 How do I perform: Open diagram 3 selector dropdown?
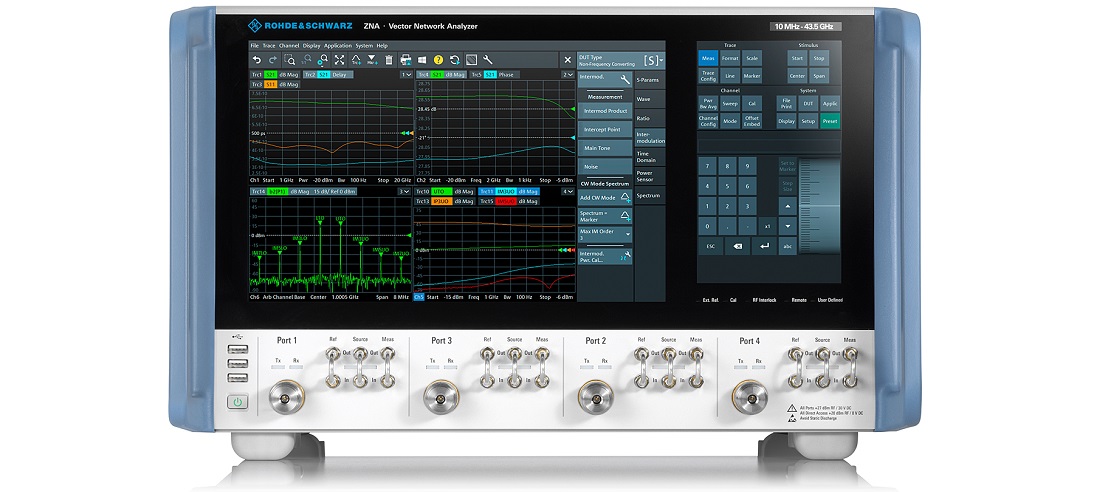(405, 191)
